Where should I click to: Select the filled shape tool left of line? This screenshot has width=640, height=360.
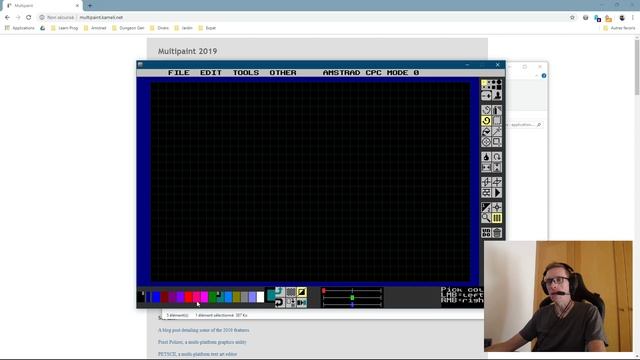click(x=486, y=131)
